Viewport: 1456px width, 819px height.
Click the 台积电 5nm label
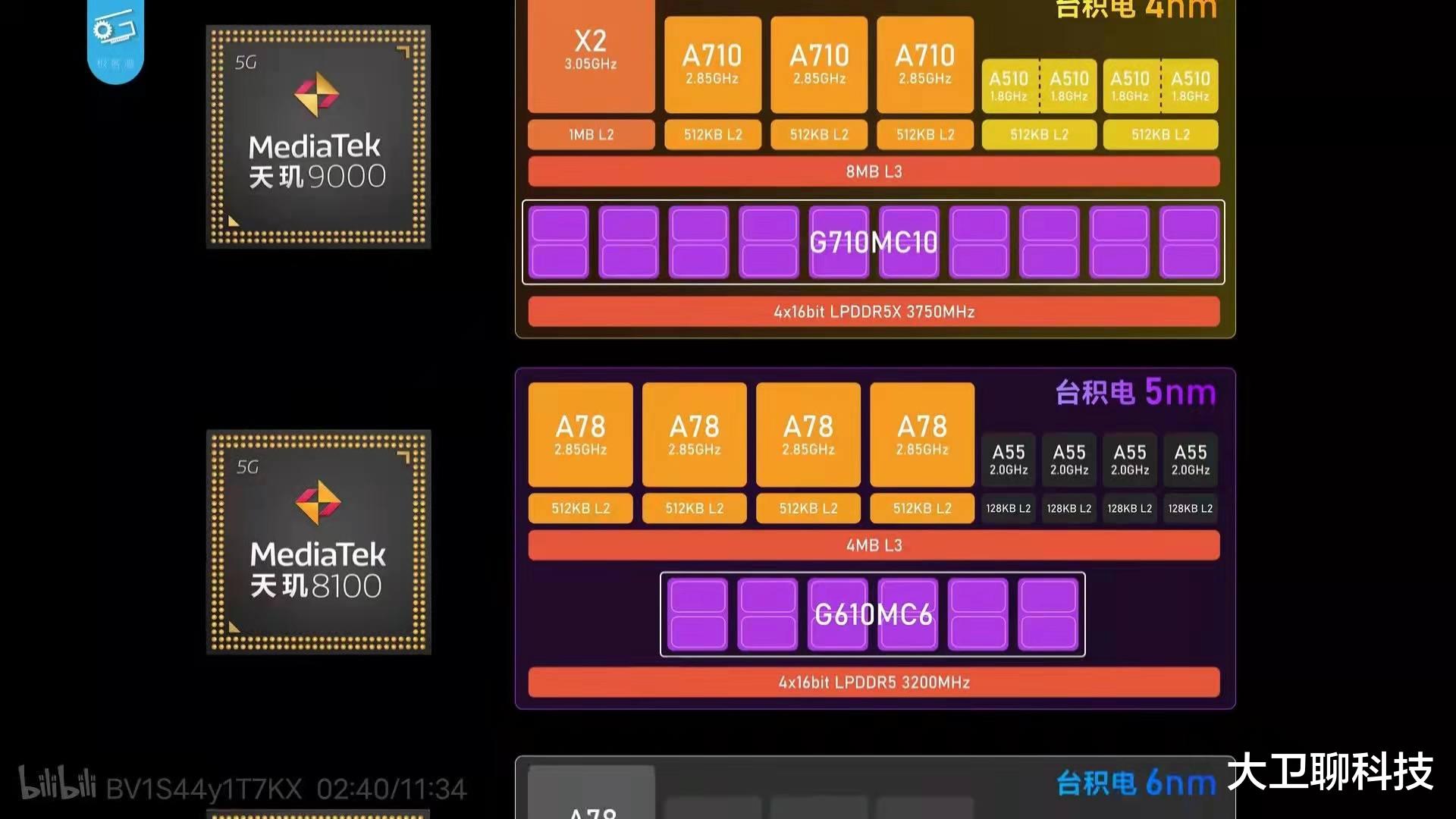pyautogui.click(x=1135, y=393)
